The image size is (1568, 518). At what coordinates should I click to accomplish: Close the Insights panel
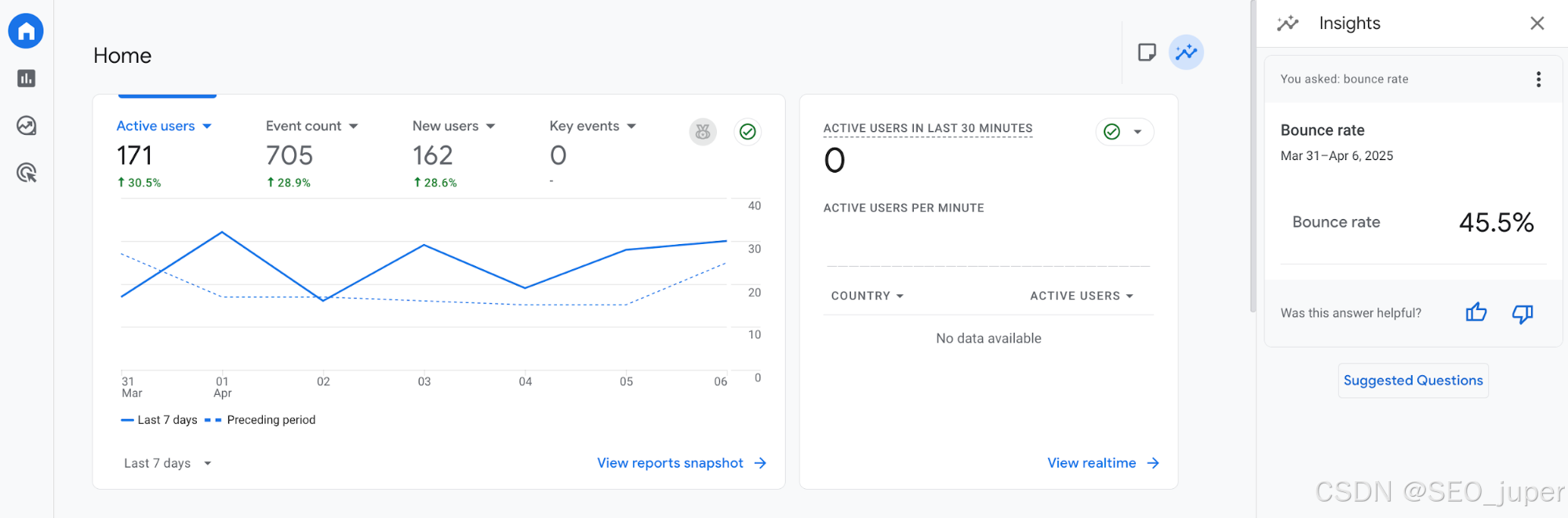click(1537, 24)
